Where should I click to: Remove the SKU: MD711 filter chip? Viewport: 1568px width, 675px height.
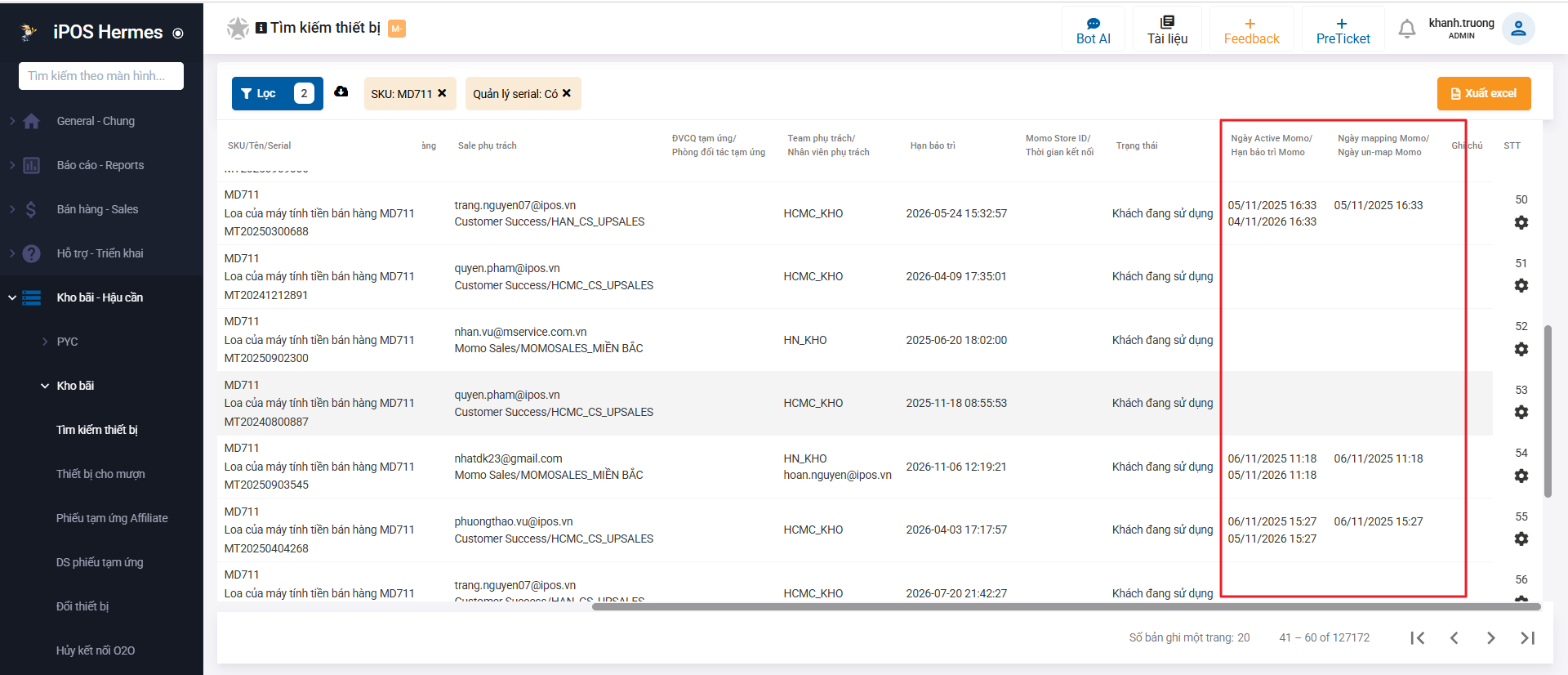(x=442, y=93)
